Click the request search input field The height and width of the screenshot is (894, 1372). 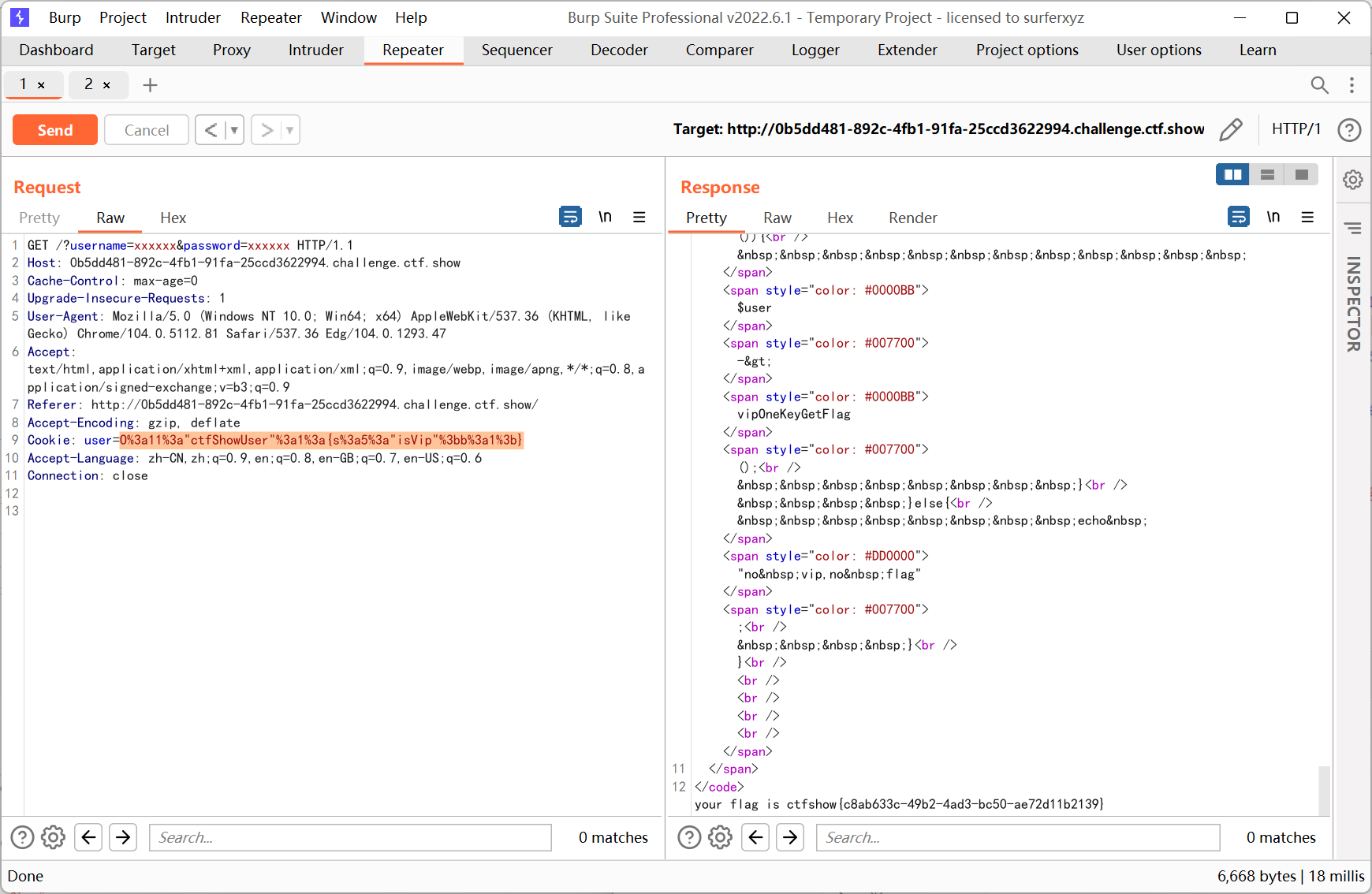[x=350, y=837]
